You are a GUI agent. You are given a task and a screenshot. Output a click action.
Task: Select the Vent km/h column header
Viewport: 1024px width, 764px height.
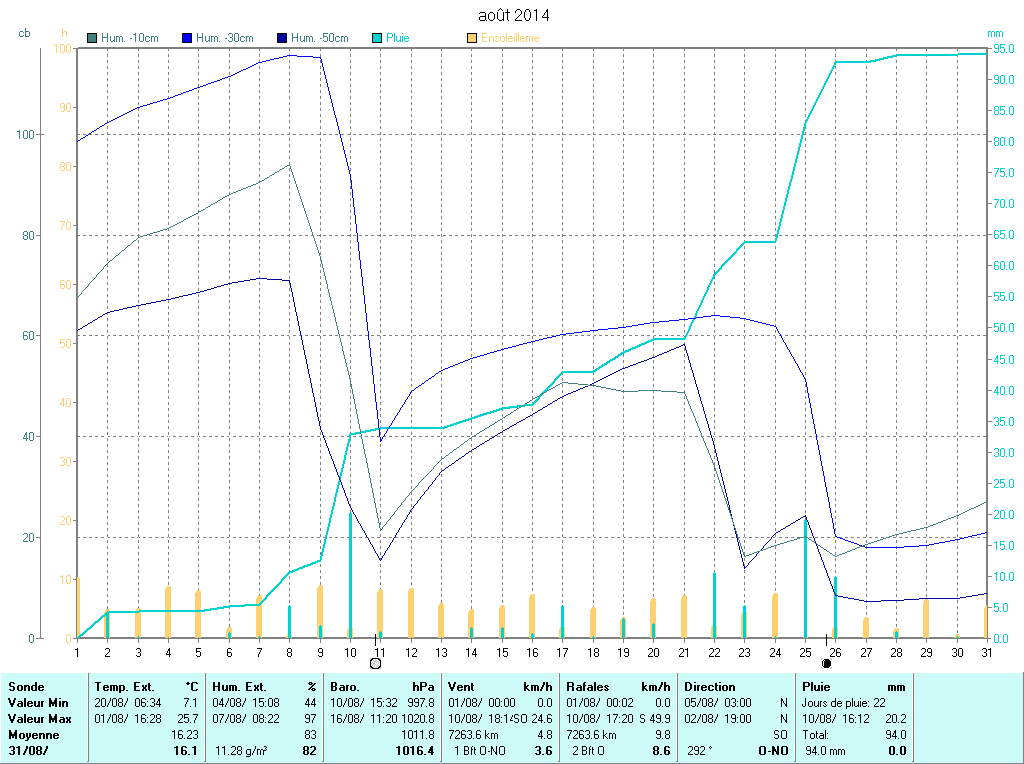click(x=500, y=687)
